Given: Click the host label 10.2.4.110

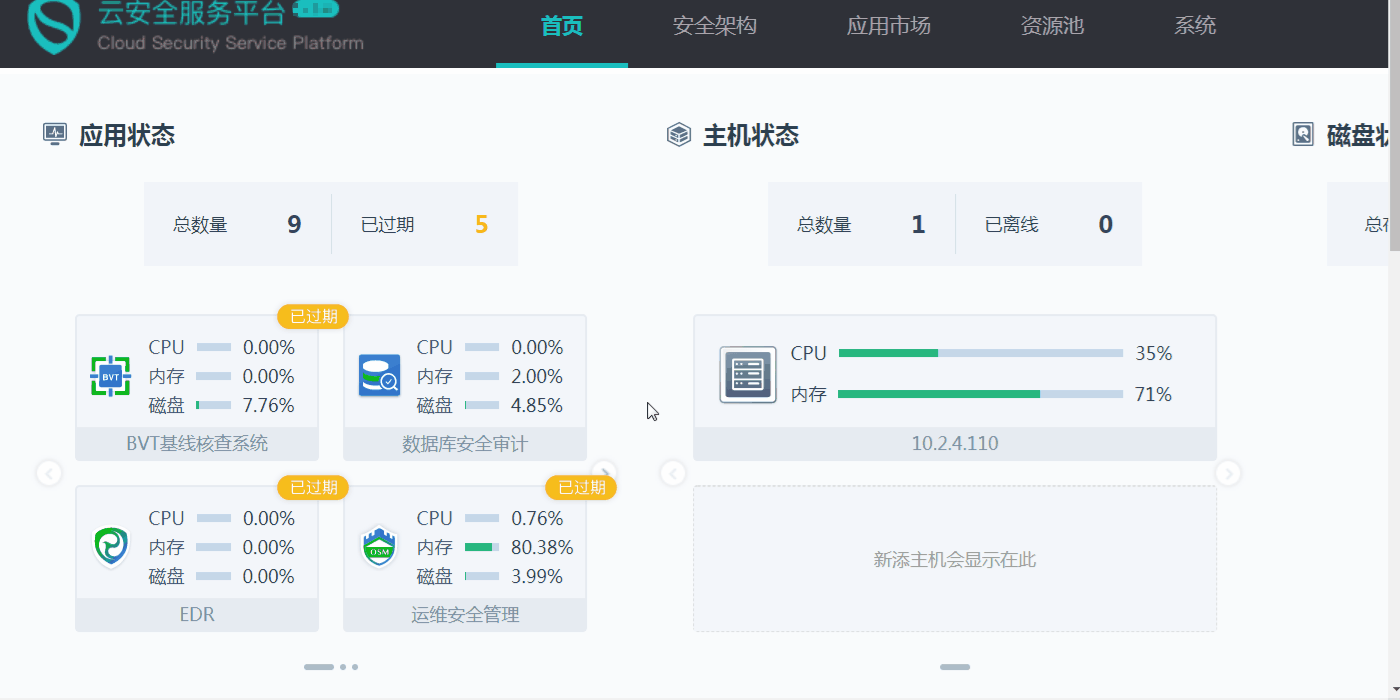Looking at the screenshot, I should click(x=954, y=442).
